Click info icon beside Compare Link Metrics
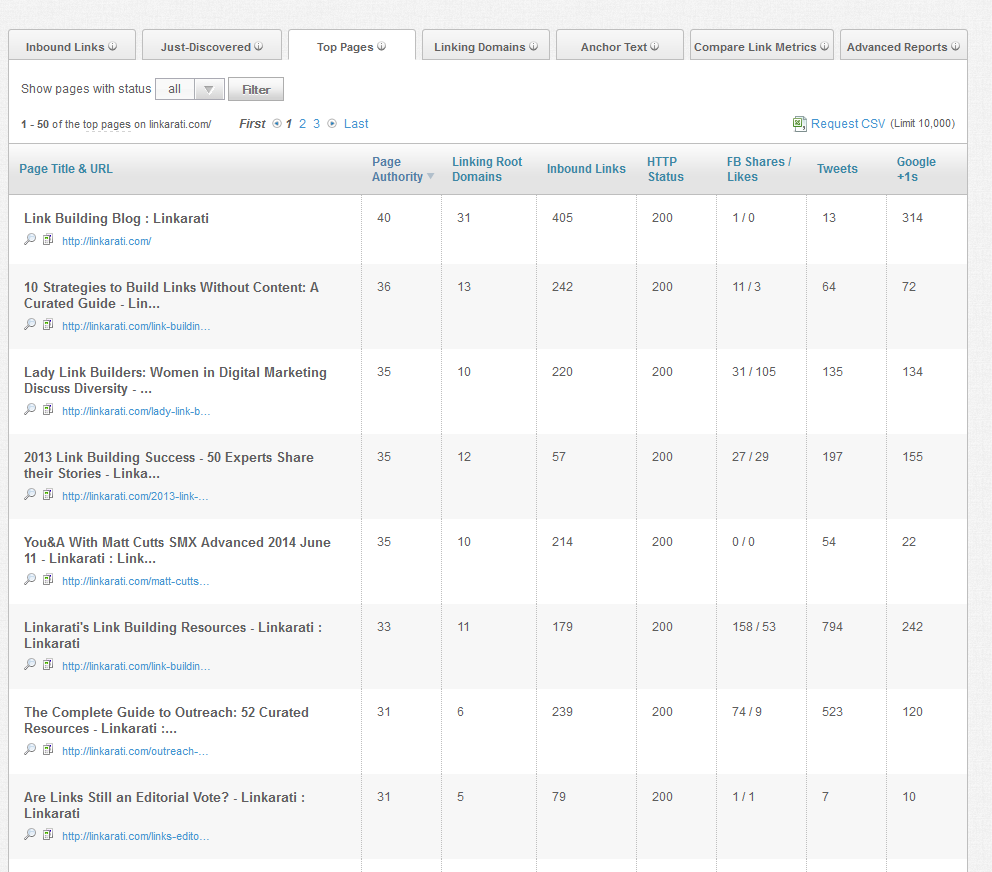Viewport: 992px width, 872px height. pos(824,46)
